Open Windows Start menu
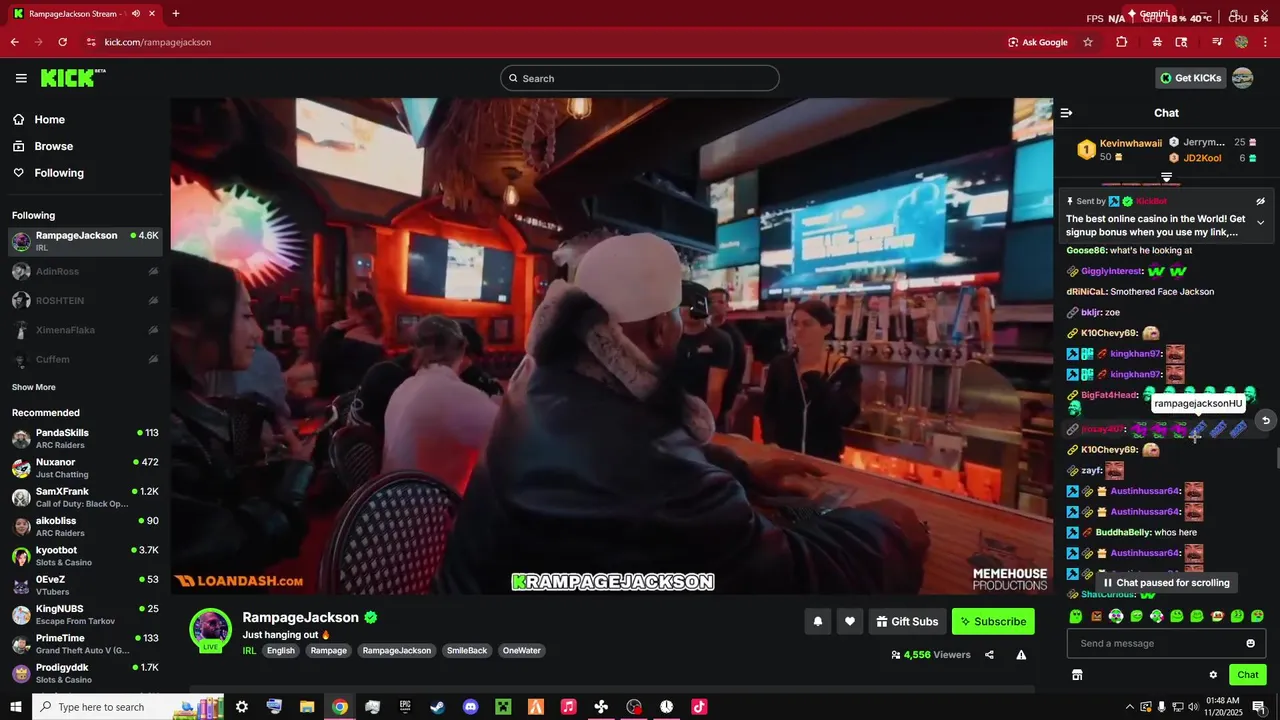The width and height of the screenshot is (1280, 720). pyautogui.click(x=16, y=706)
